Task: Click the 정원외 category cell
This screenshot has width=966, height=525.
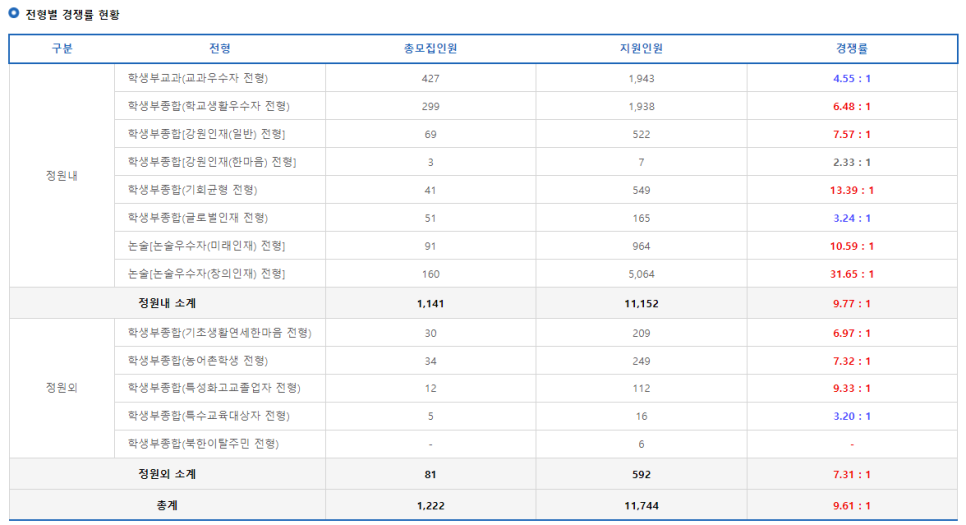Action: click(x=62, y=388)
